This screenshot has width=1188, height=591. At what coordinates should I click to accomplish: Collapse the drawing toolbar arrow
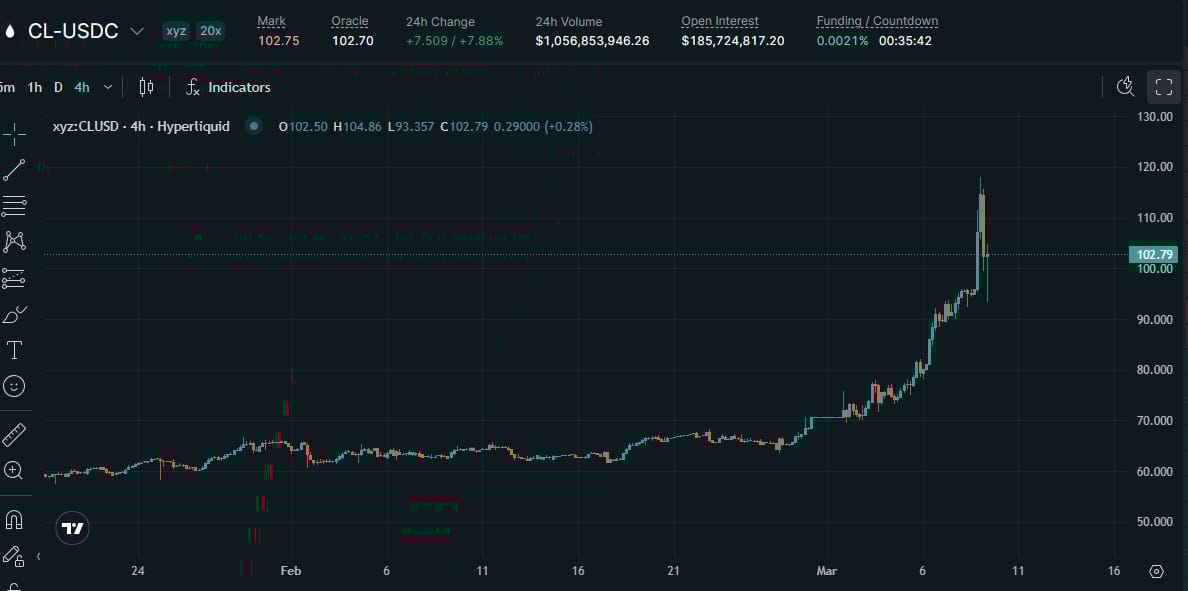pyautogui.click(x=39, y=557)
